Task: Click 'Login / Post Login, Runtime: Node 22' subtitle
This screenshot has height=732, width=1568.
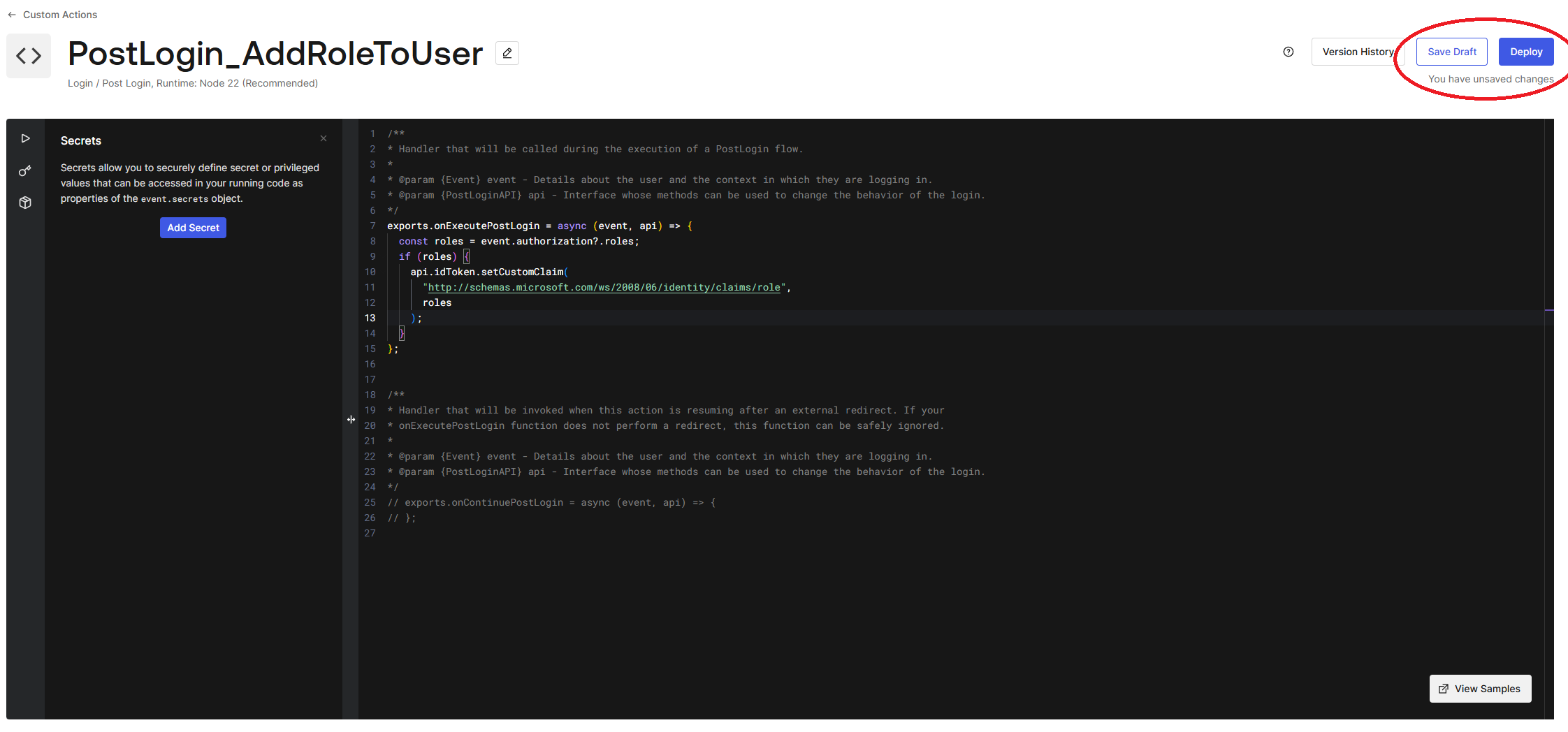Action: tap(193, 83)
